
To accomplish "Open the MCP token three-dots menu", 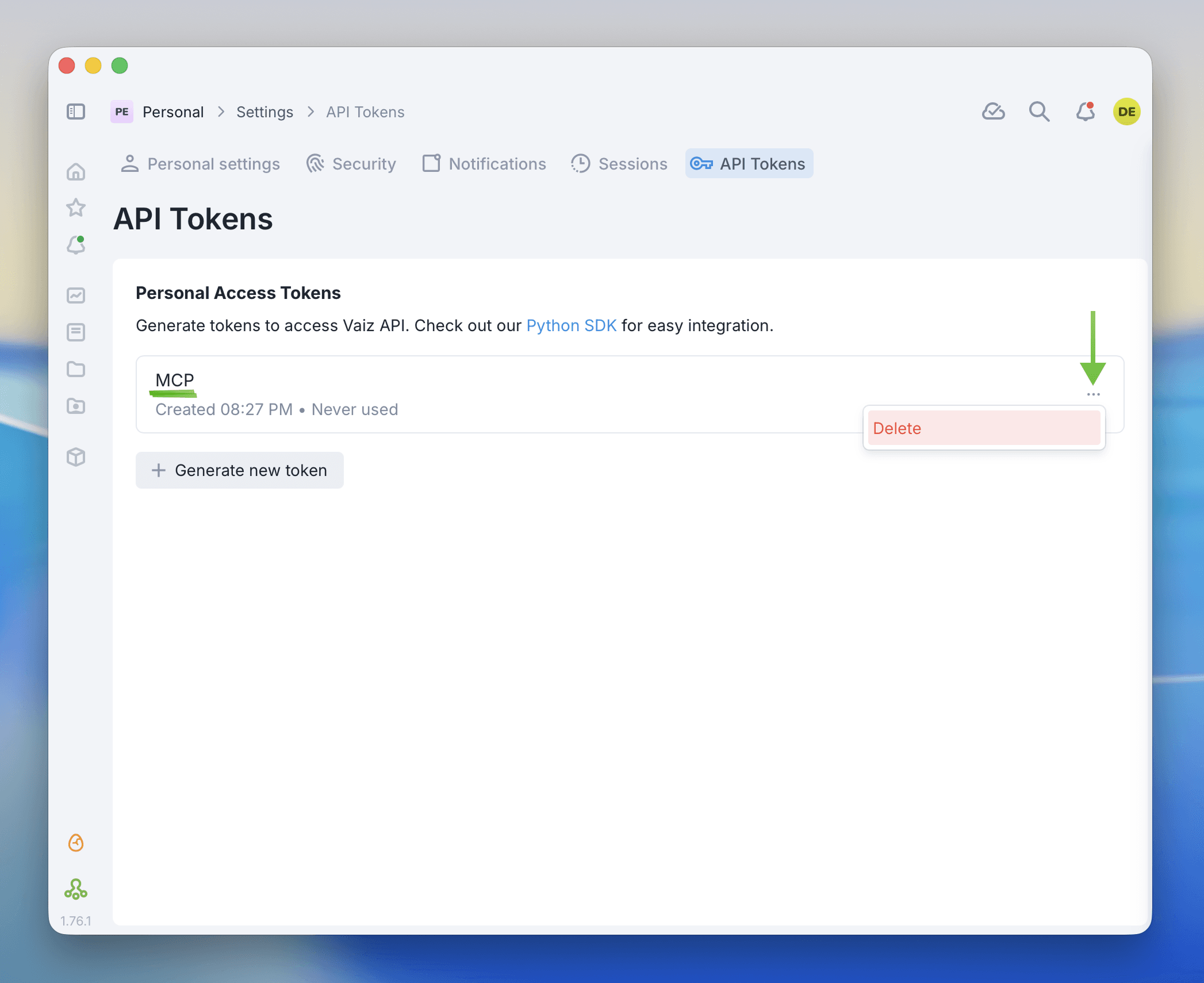I will tap(1093, 394).
